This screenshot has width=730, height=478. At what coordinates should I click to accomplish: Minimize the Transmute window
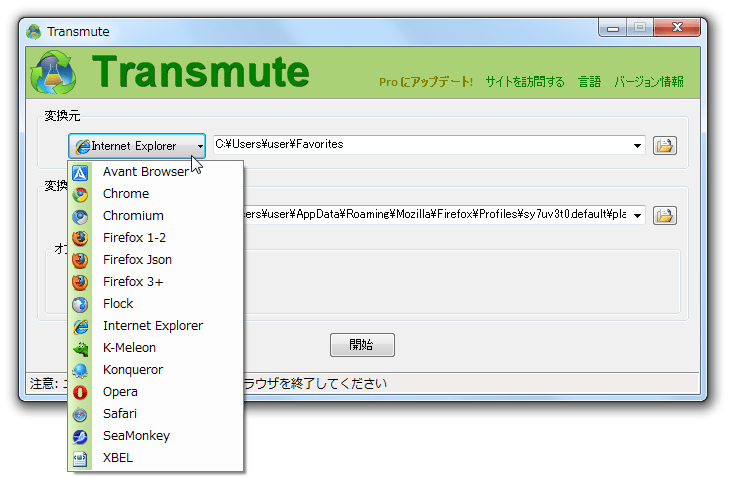coord(613,28)
